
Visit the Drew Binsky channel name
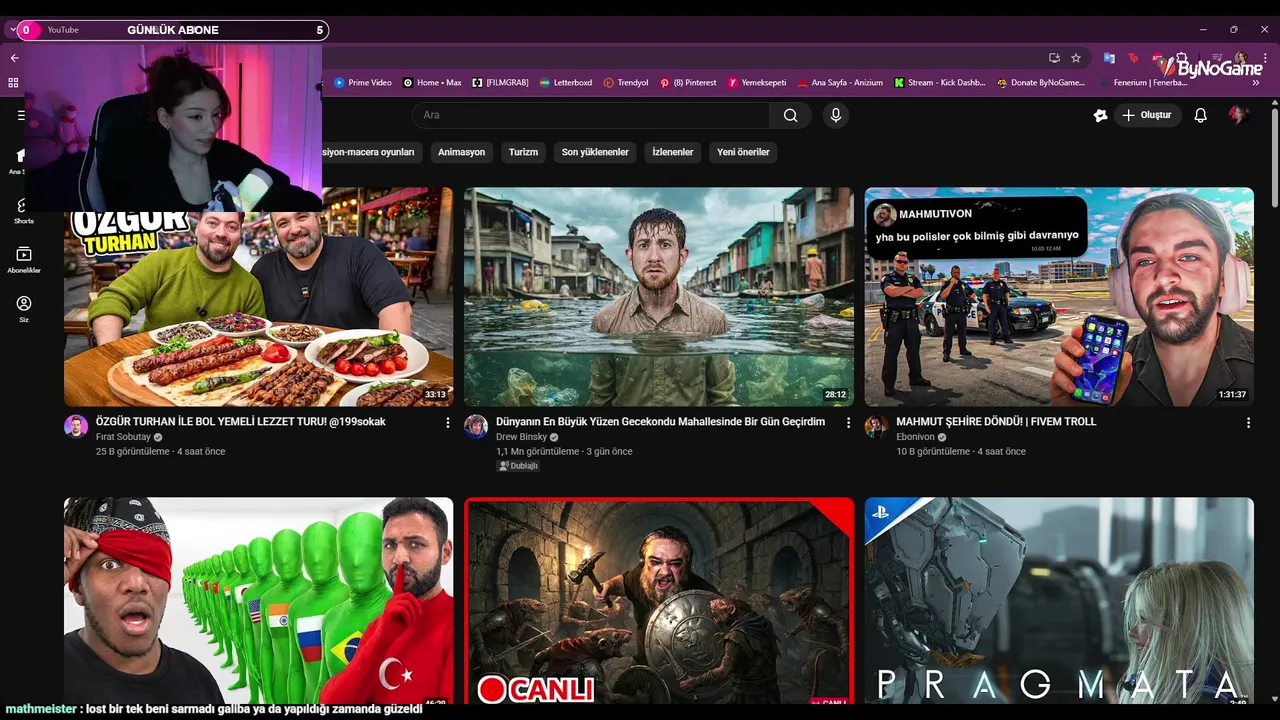pyautogui.click(x=521, y=437)
